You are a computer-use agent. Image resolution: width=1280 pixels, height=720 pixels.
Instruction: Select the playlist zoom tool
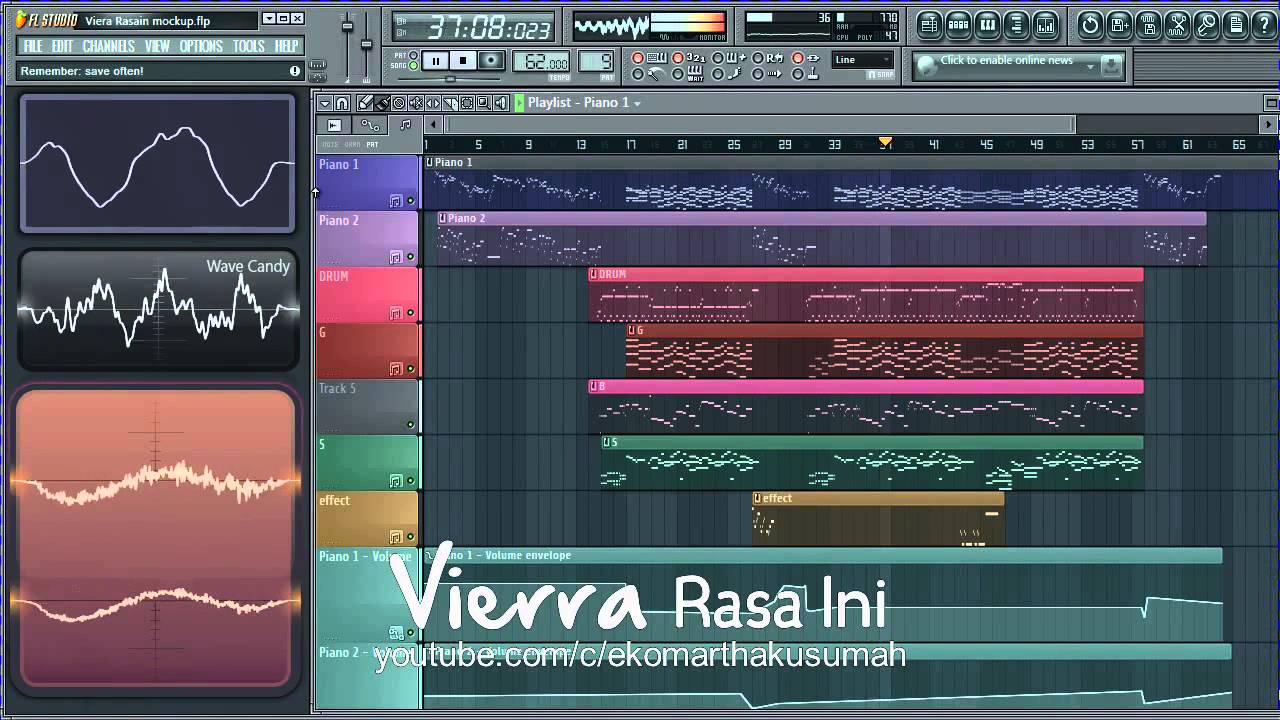[484, 103]
